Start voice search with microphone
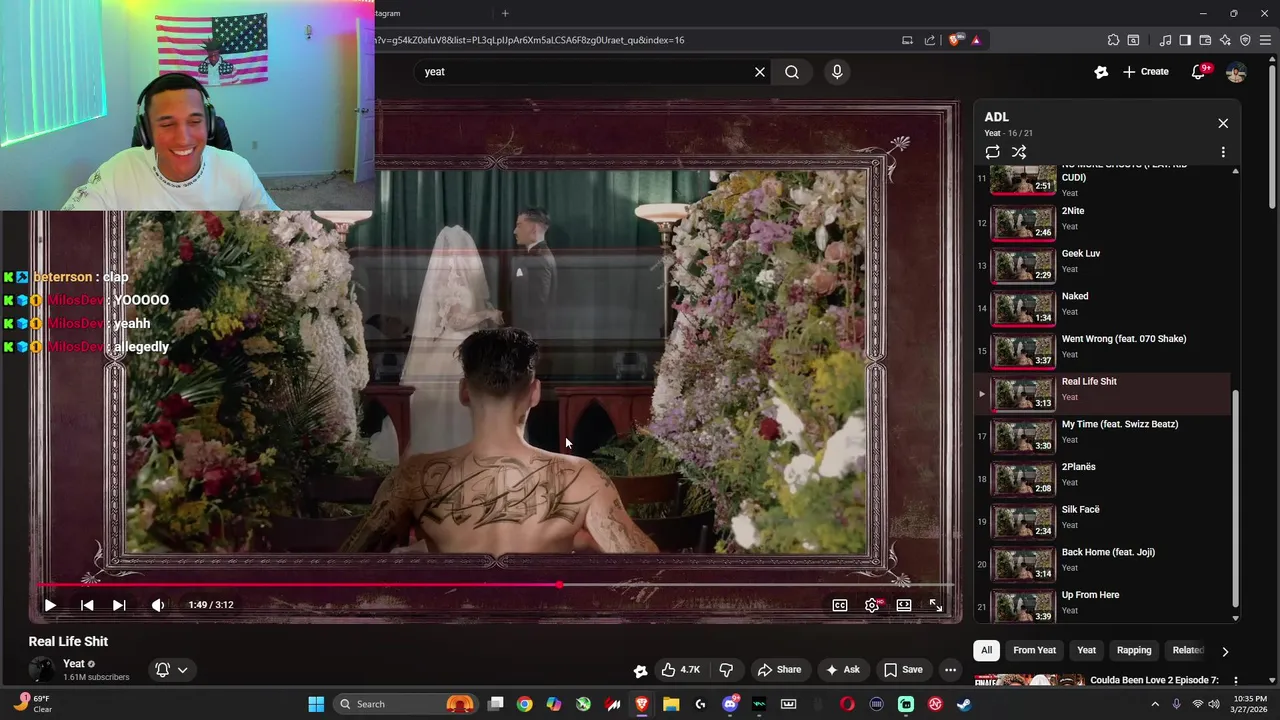Screen dimensions: 1280x720 pyautogui.click(x=837, y=72)
